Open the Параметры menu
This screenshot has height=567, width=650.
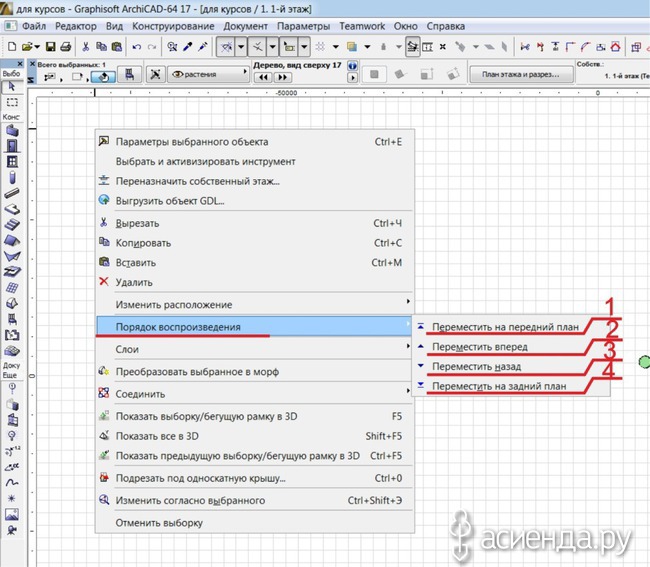click(303, 26)
